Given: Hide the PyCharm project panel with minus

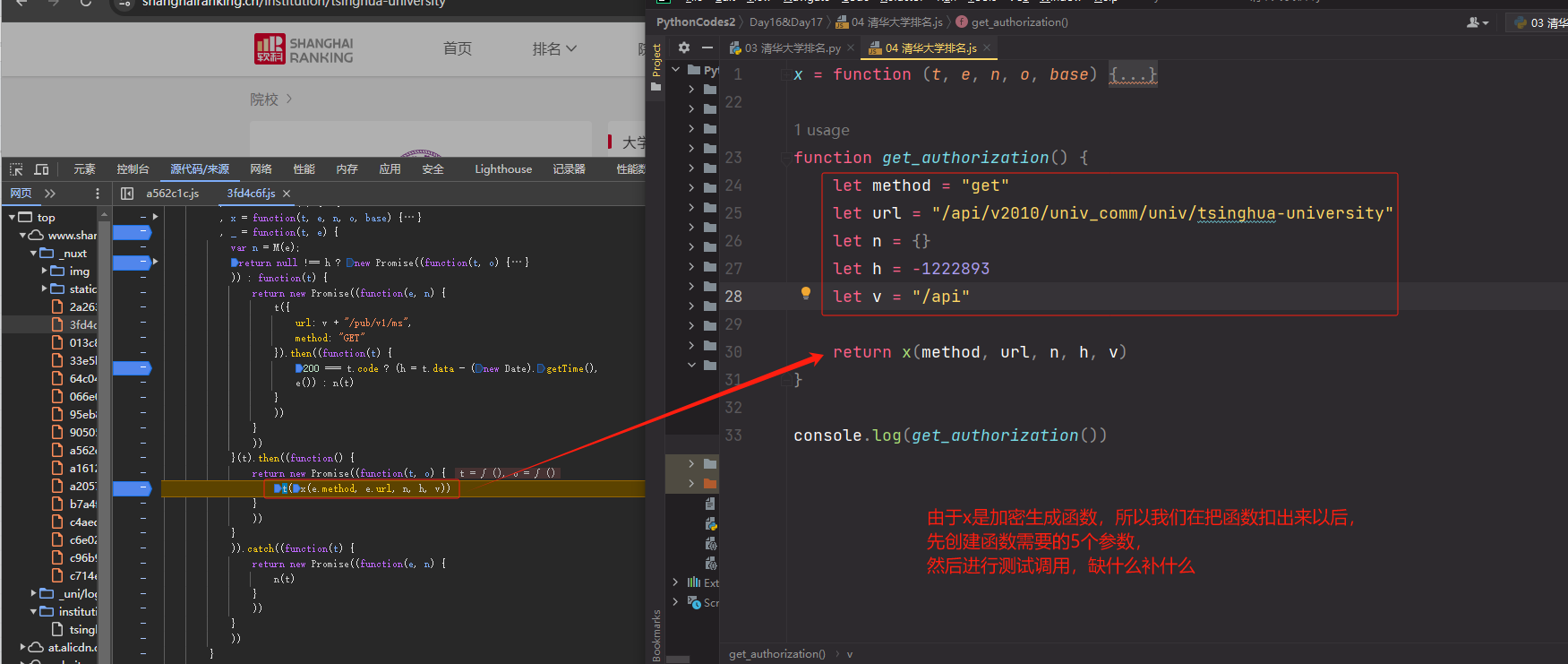Looking at the screenshot, I should point(707,47).
